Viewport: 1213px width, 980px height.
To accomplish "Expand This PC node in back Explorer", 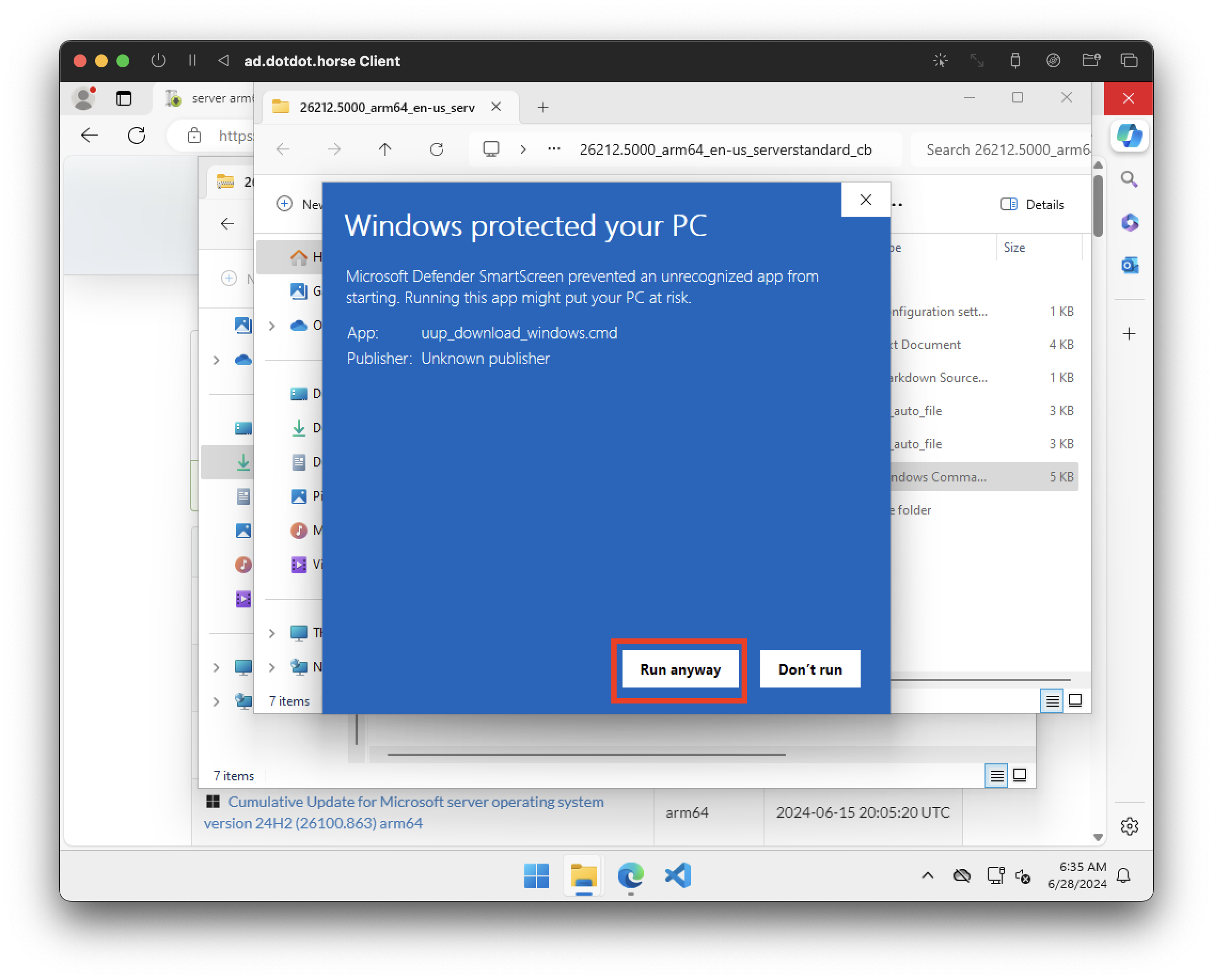I will (x=216, y=667).
